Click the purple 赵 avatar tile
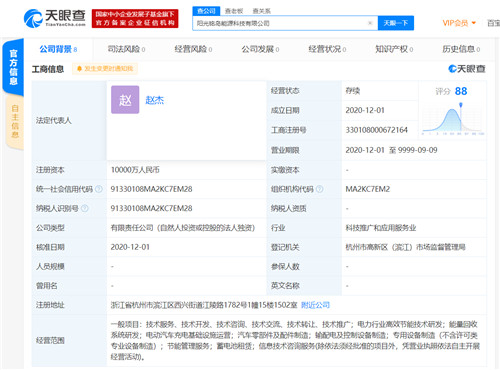This screenshot has height=370, width=500. click(x=125, y=100)
